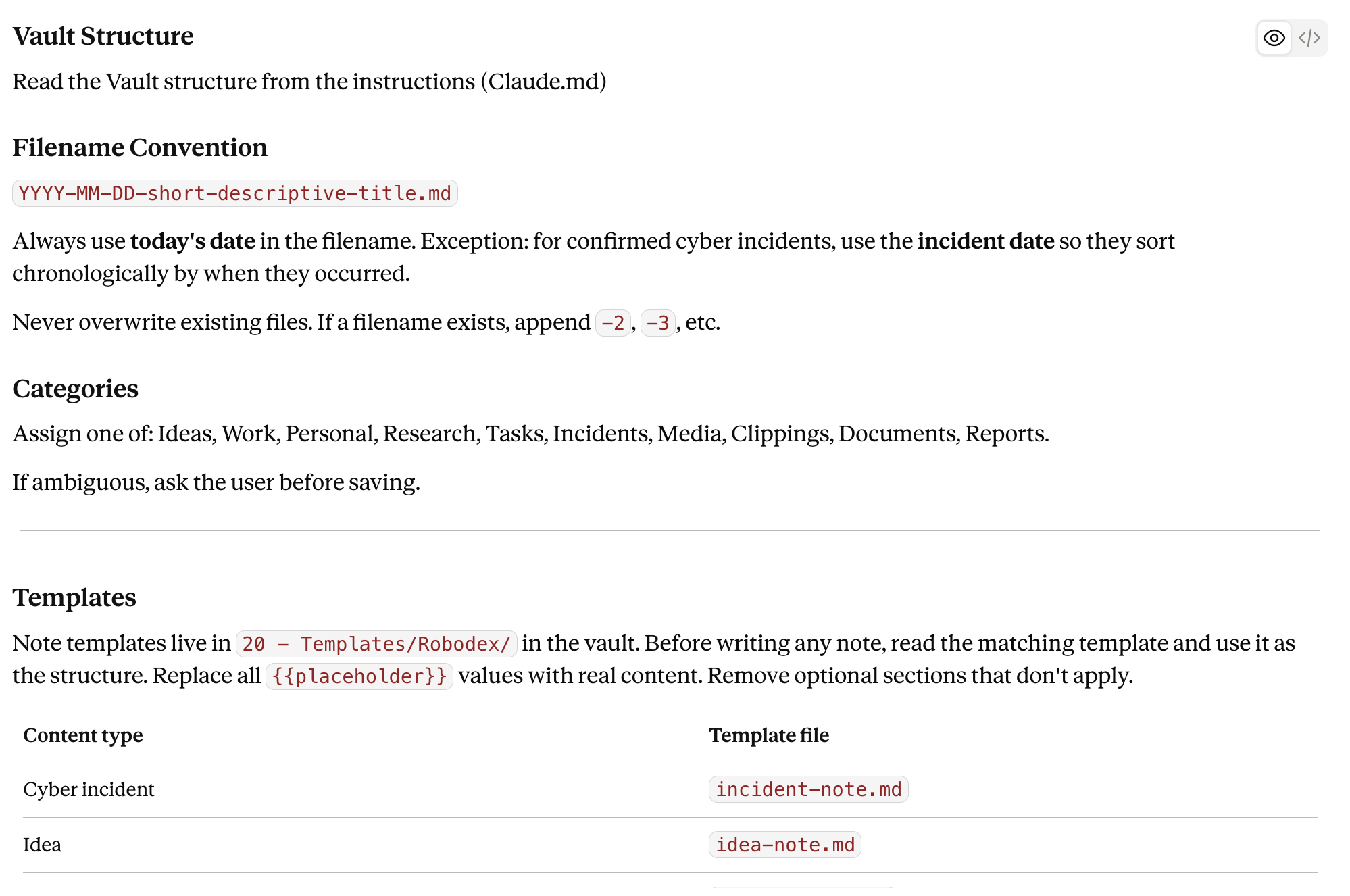
Task: Select the YYYY-MM-DD filename pattern code
Action: pyautogui.click(x=235, y=193)
